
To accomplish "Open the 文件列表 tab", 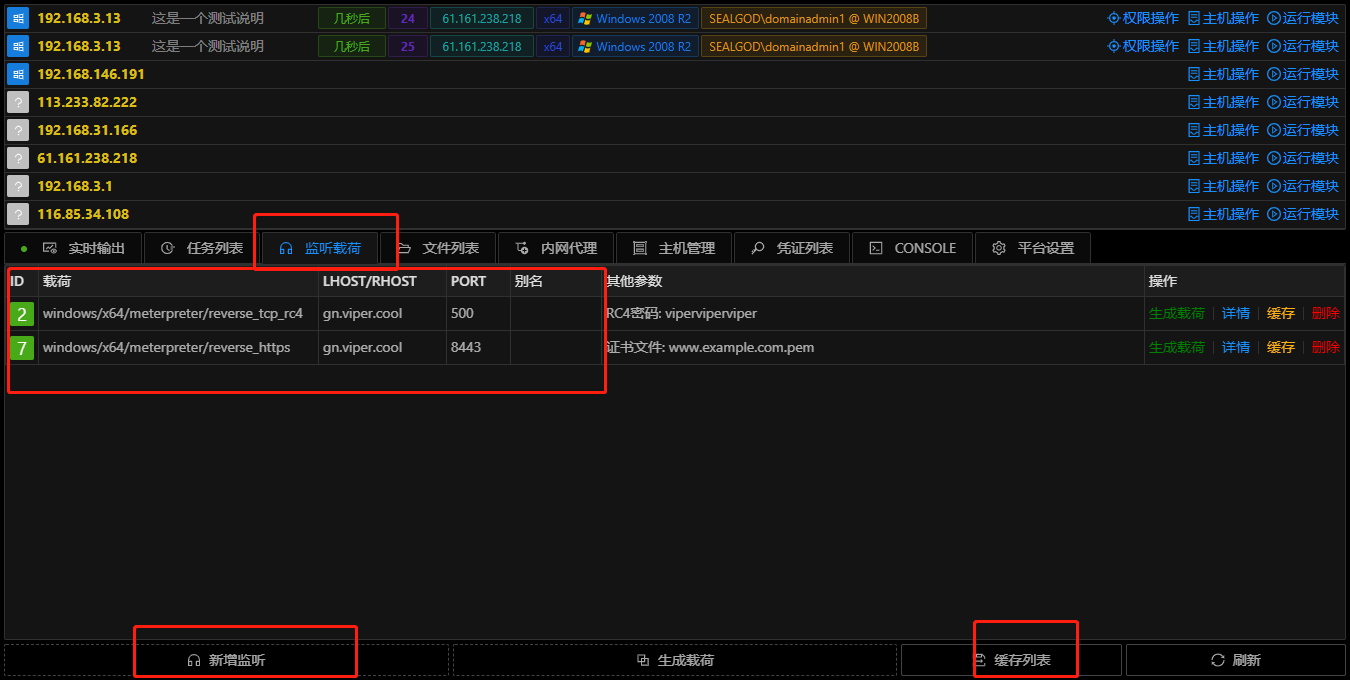I will pyautogui.click(x=438, y=248).
